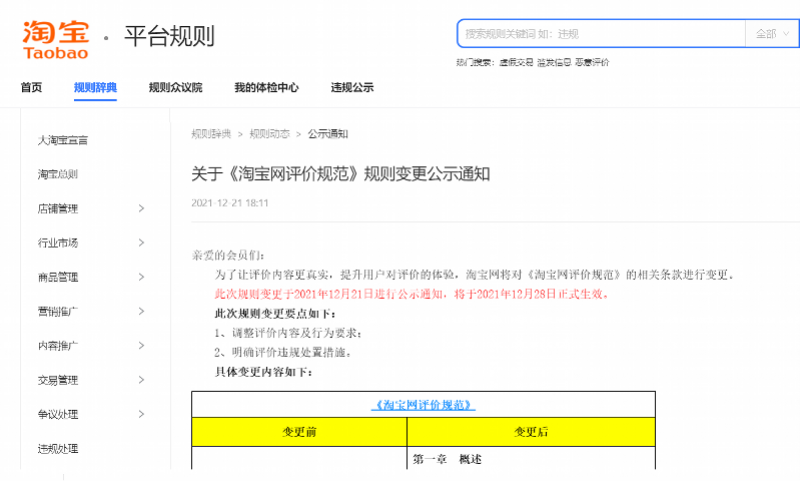This screenshot has height=481, width=800.
Task: Click the 规则动态 breadcrumb link
Action: (269, 134)
